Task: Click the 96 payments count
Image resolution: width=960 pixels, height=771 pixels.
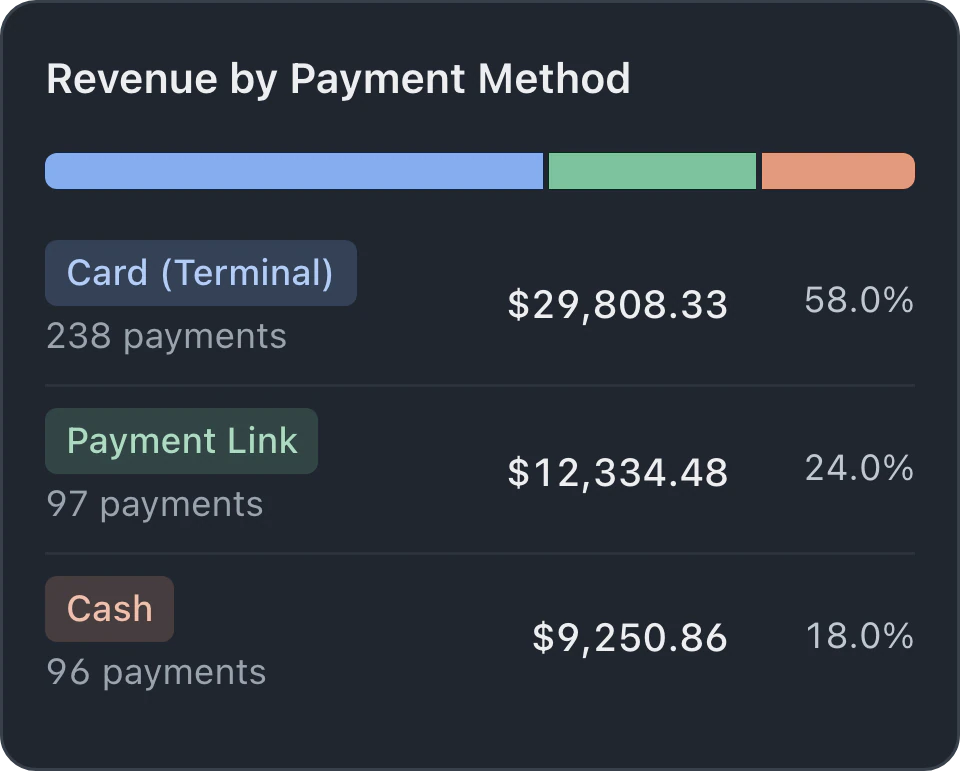Action: pyautogui.click(x=156, y=672)
